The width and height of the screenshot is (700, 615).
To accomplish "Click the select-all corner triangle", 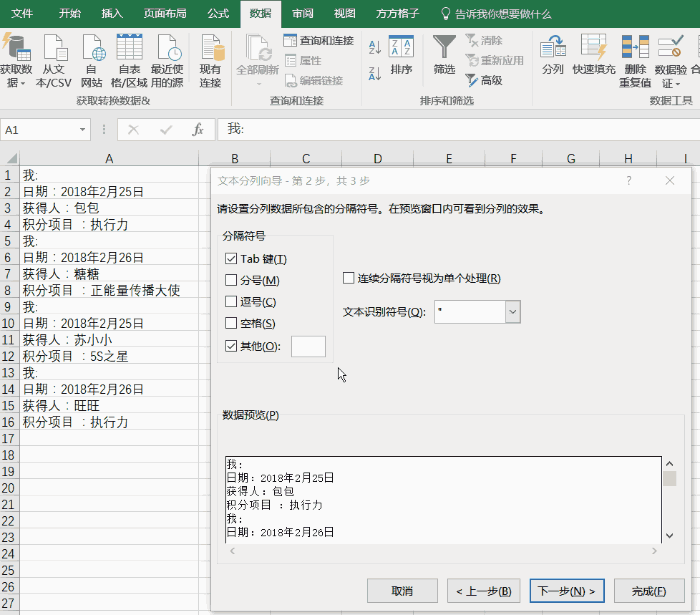I will click(10, 158).
